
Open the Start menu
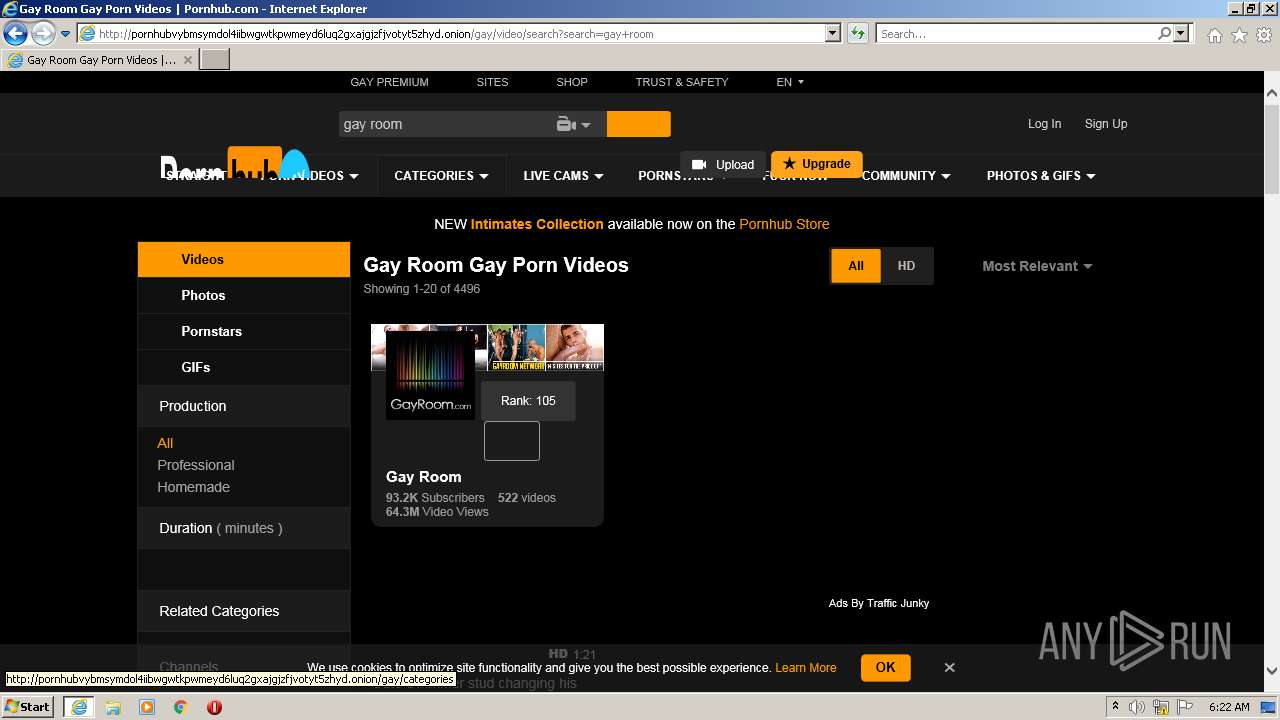tap(27, 706)
